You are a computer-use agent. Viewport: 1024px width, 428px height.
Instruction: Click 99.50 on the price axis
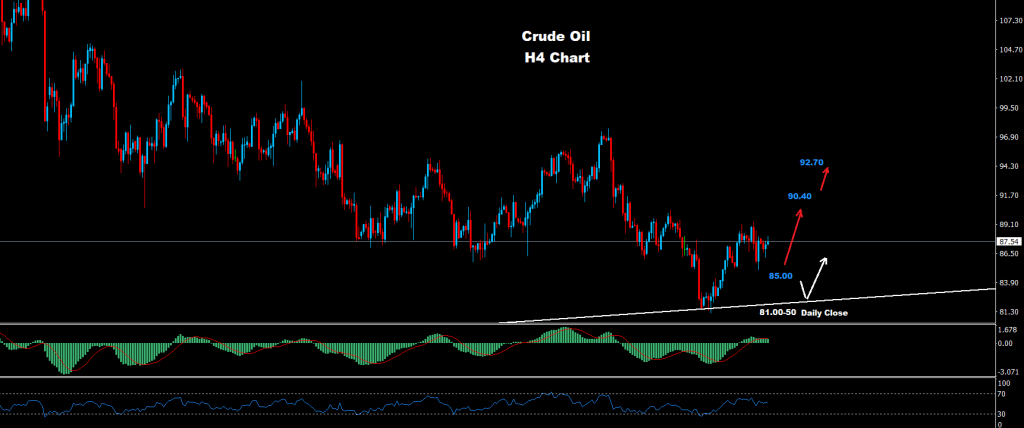tap(1010, 108)
